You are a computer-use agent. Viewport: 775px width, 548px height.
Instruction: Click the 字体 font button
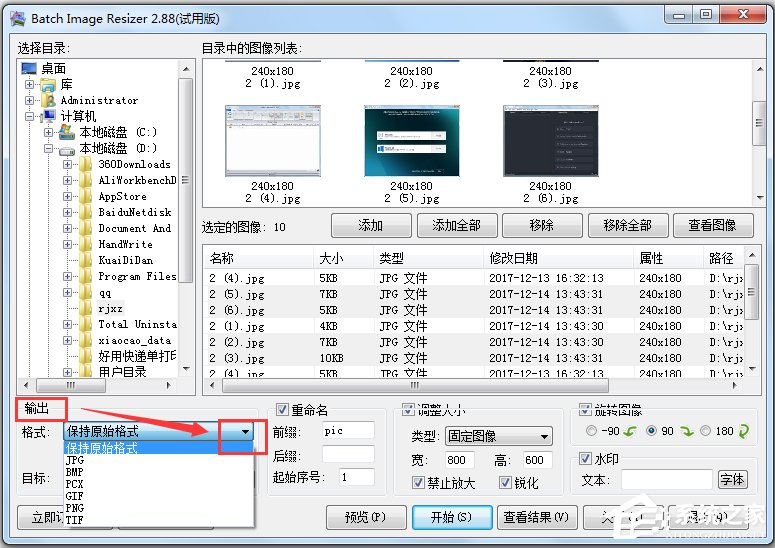click(733, 479)
